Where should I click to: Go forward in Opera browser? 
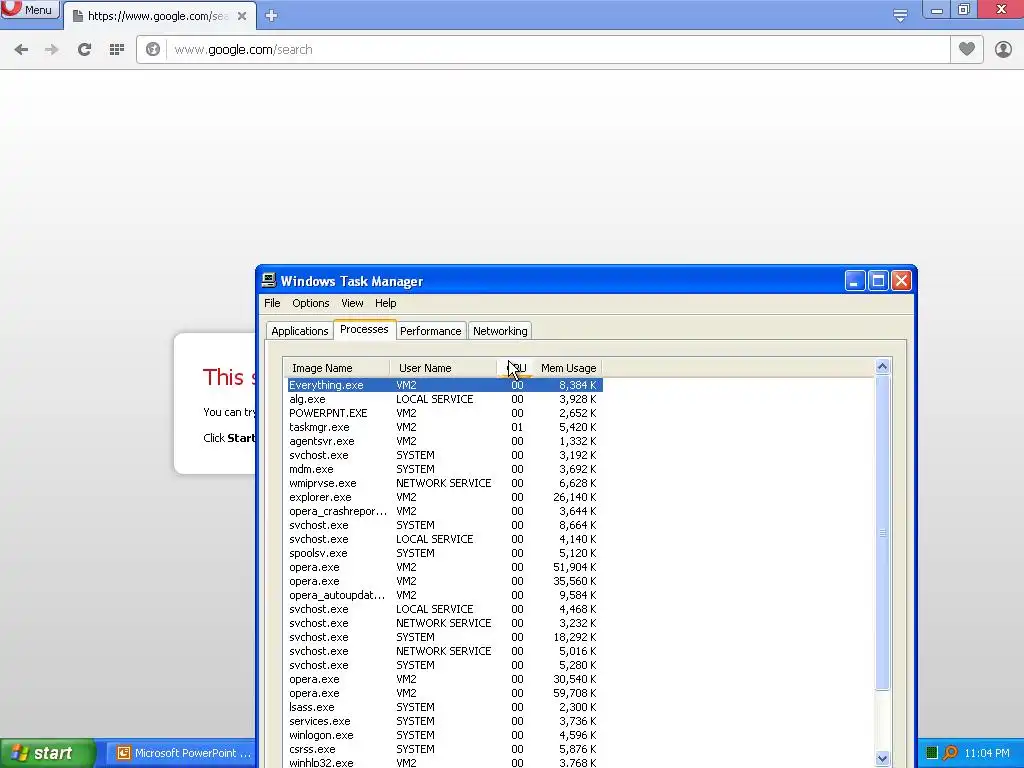52,50
